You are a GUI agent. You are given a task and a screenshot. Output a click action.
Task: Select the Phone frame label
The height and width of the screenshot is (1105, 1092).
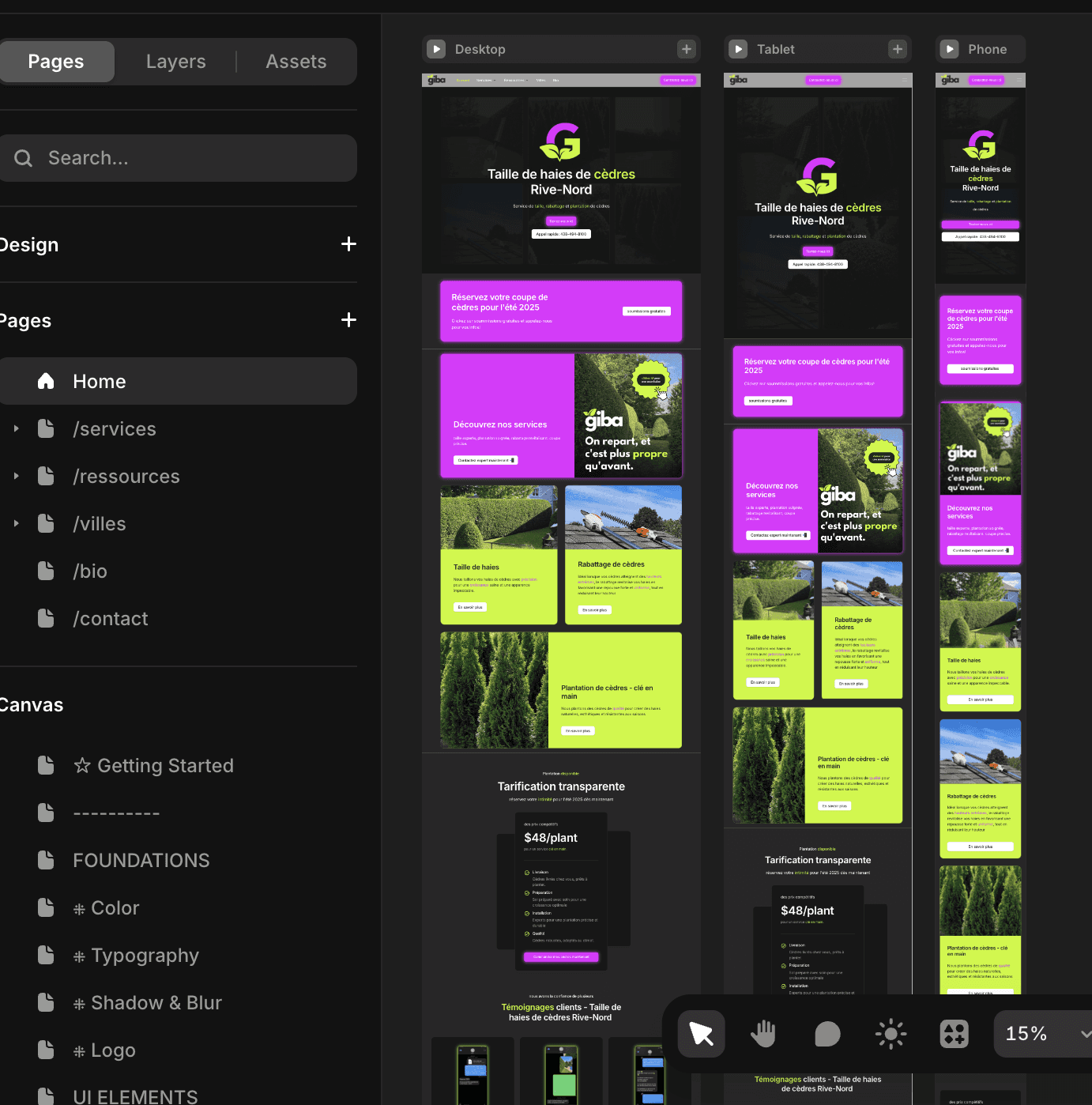click(988, 49)
